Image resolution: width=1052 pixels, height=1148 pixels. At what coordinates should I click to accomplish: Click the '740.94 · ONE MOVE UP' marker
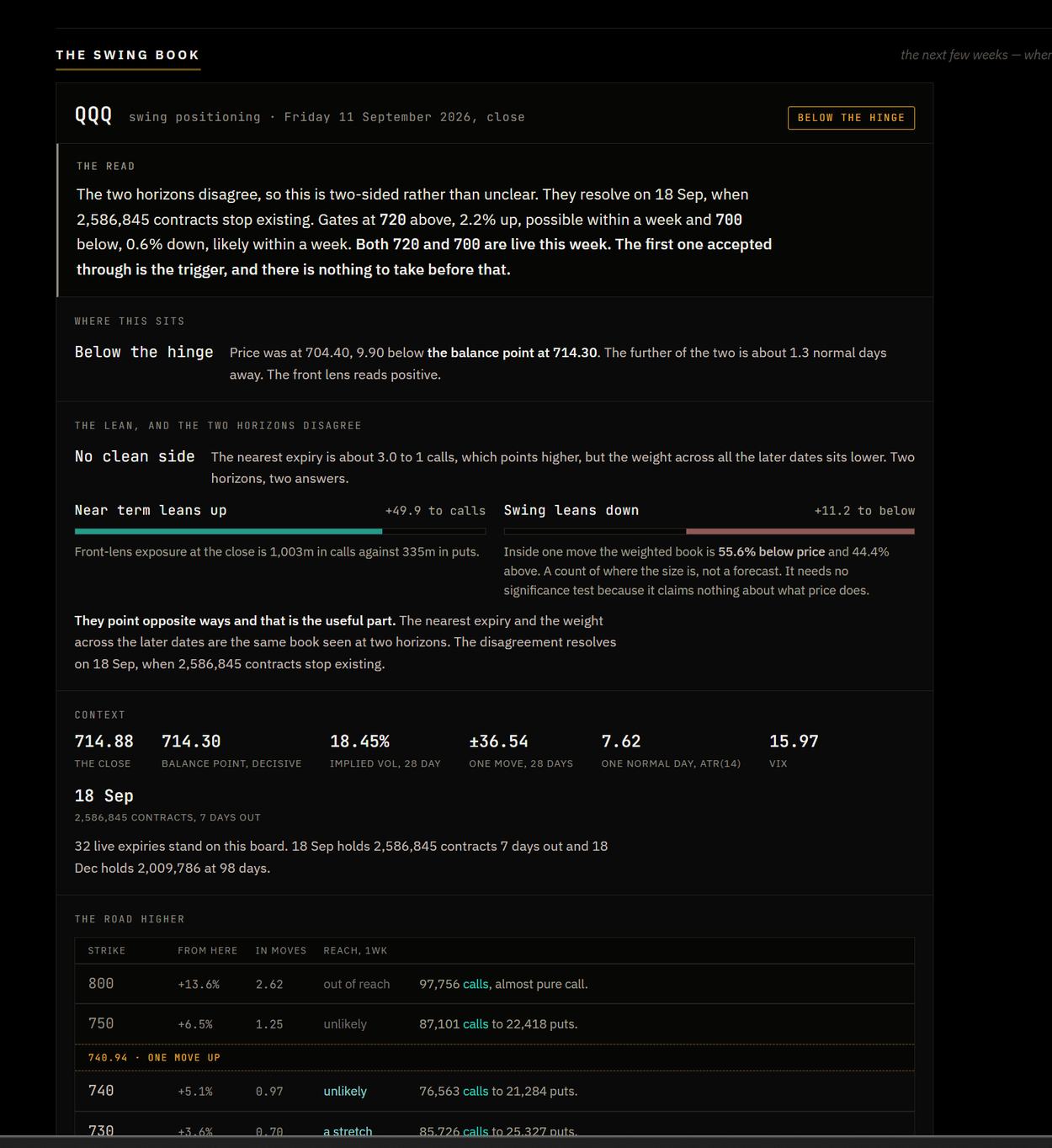[154, 1058]
